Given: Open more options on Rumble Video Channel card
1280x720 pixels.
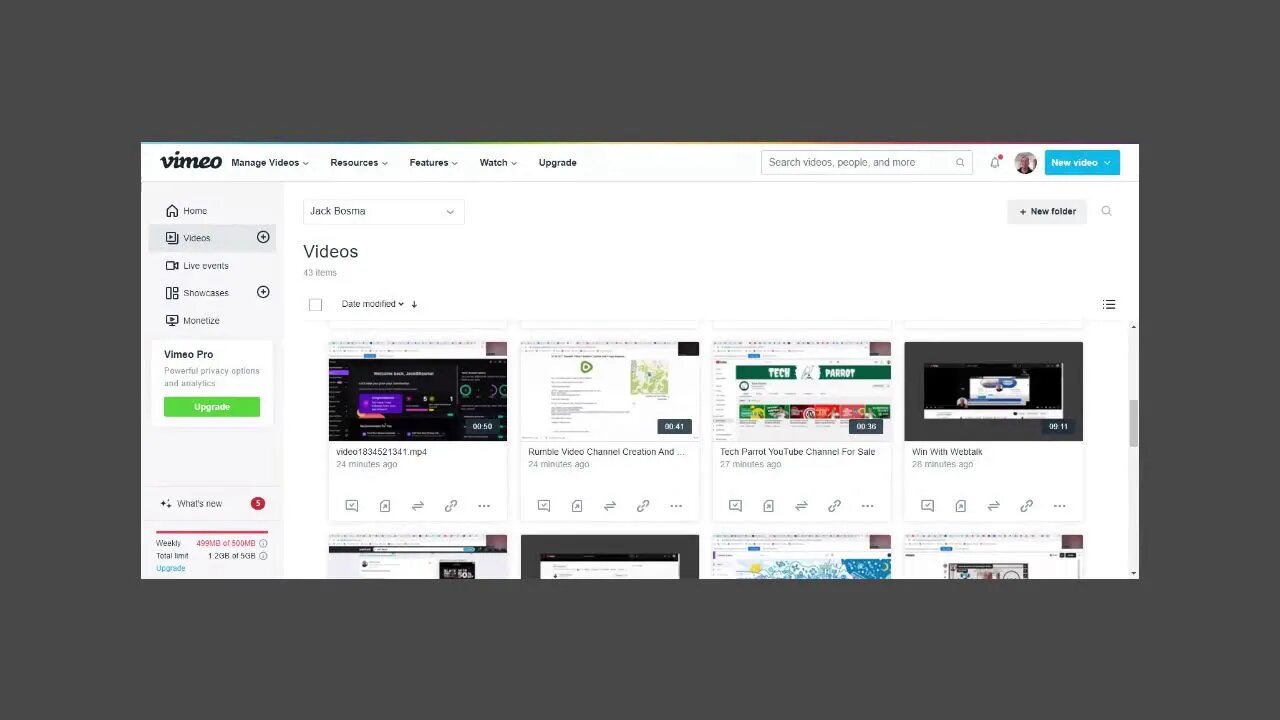Looking at the screenshot, I should click(676, 506).
